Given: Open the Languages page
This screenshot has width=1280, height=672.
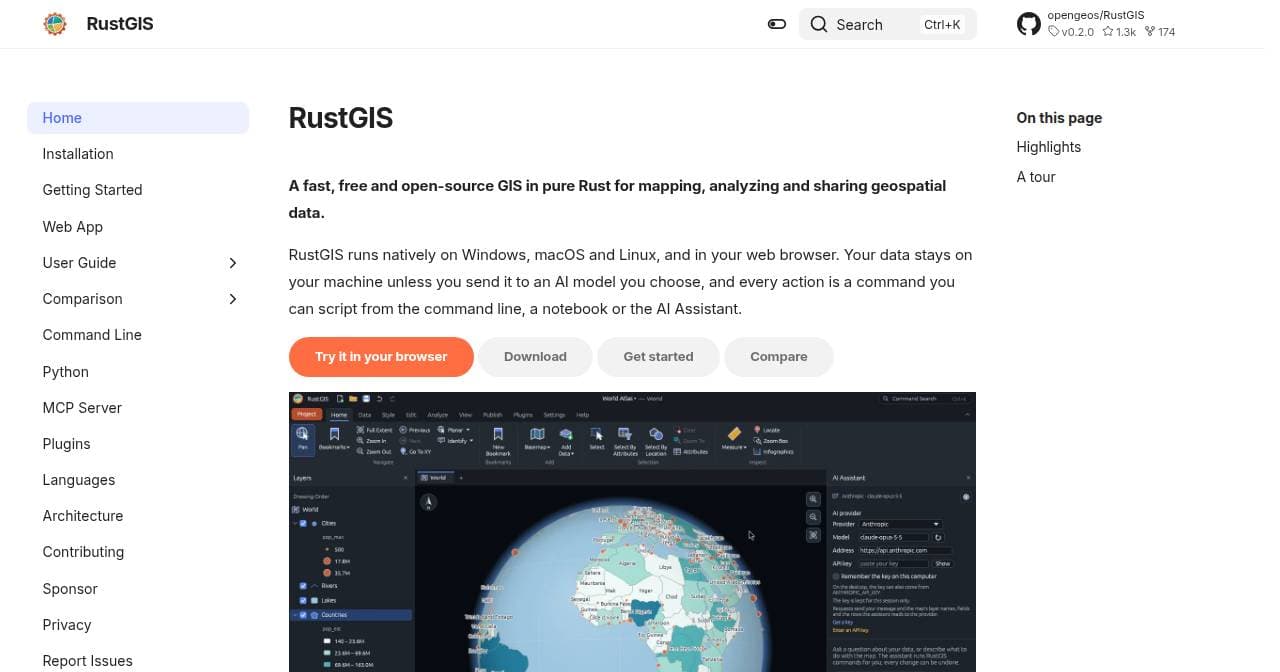Looking at the screenshot, I should [x=79, y=480].
